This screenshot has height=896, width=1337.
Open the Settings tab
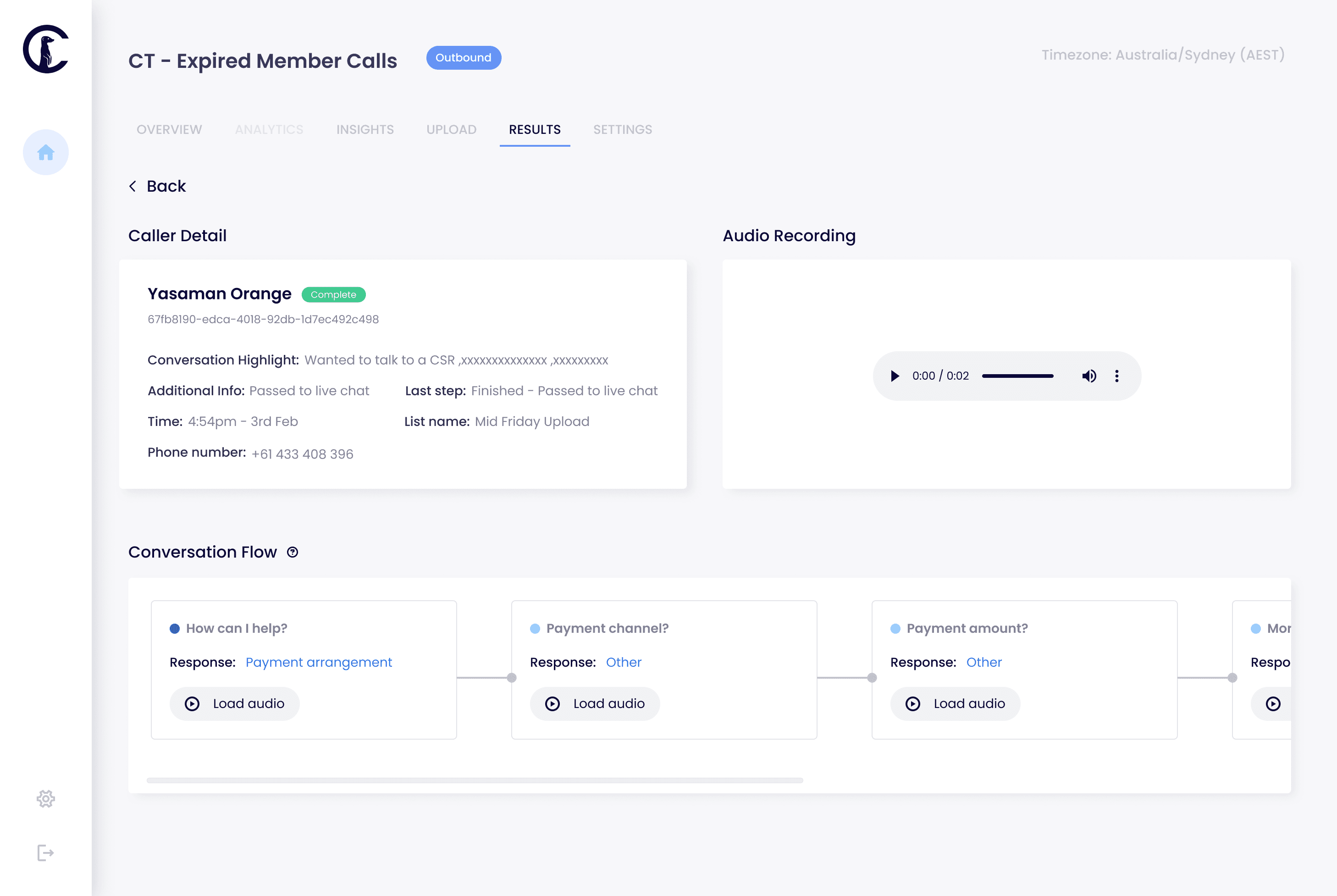click(622, 130)
